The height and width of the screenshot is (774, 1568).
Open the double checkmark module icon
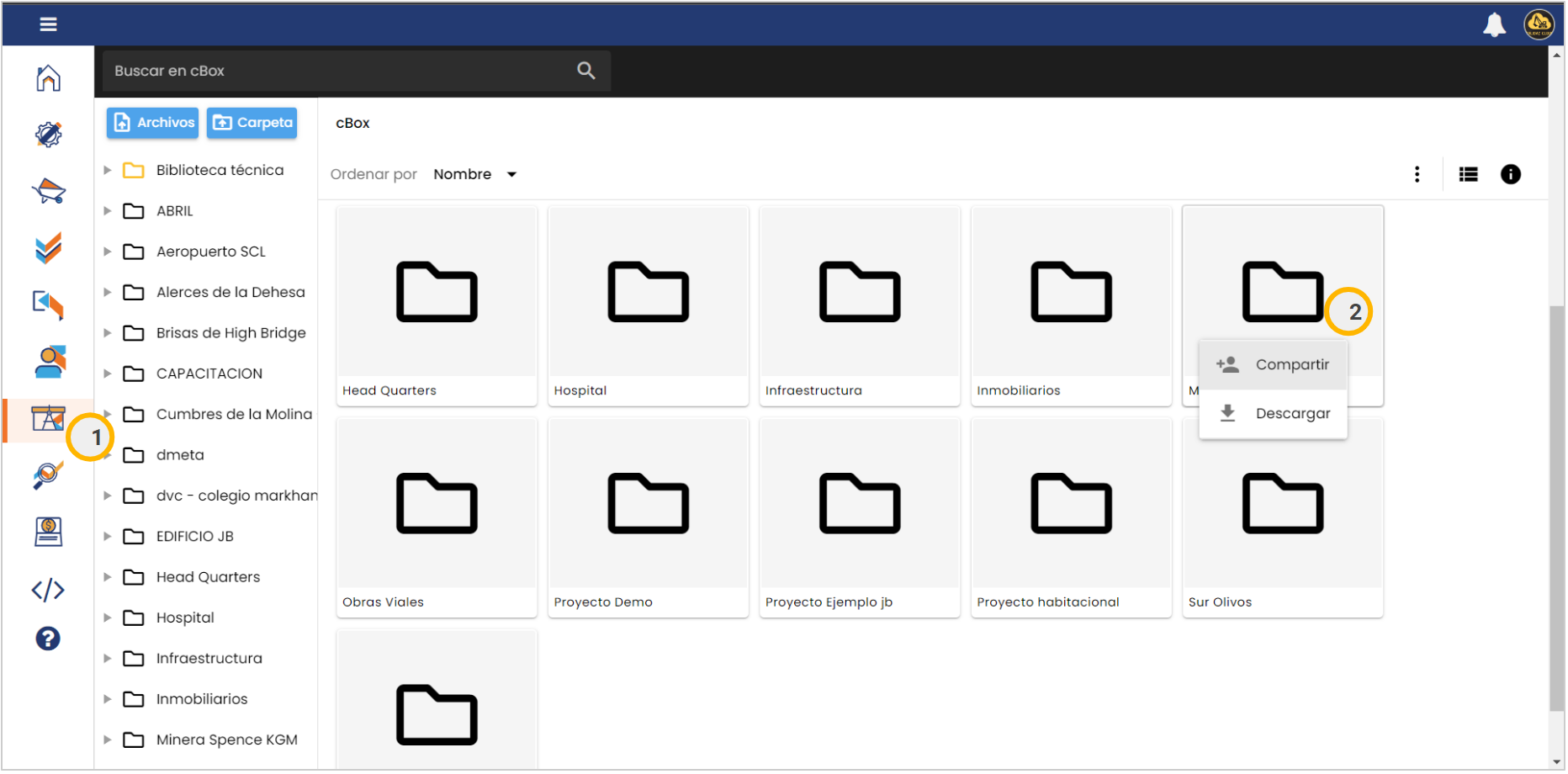(48, 248)
